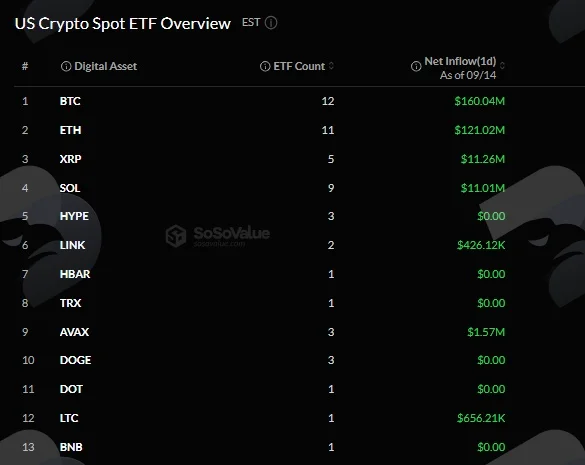Select the SOL asset entry
The height and width of the screenshot is (465, 585).
tap(70, 188)
